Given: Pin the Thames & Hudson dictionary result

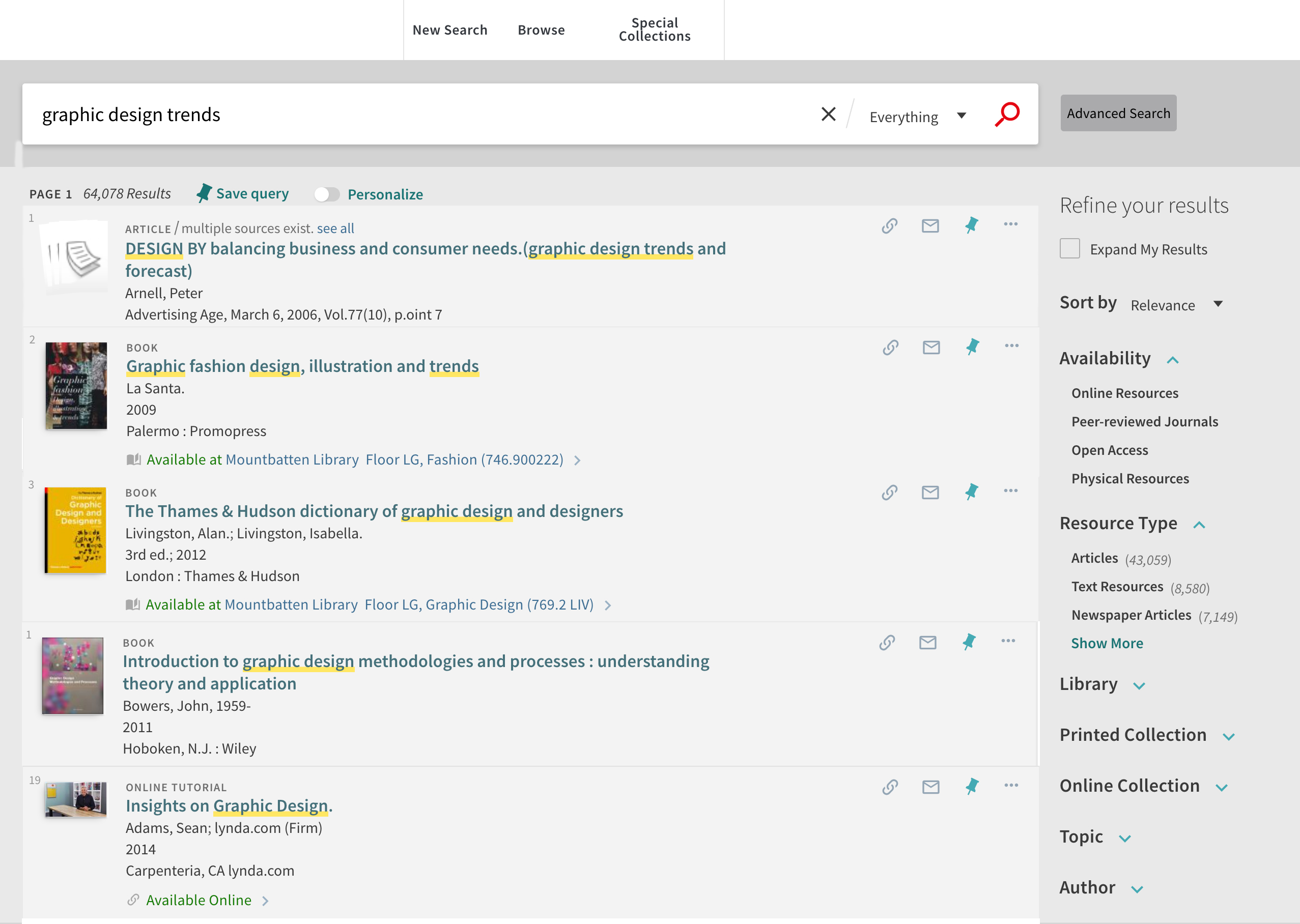Looking at the screenshot, I should (x=971, y=492).
